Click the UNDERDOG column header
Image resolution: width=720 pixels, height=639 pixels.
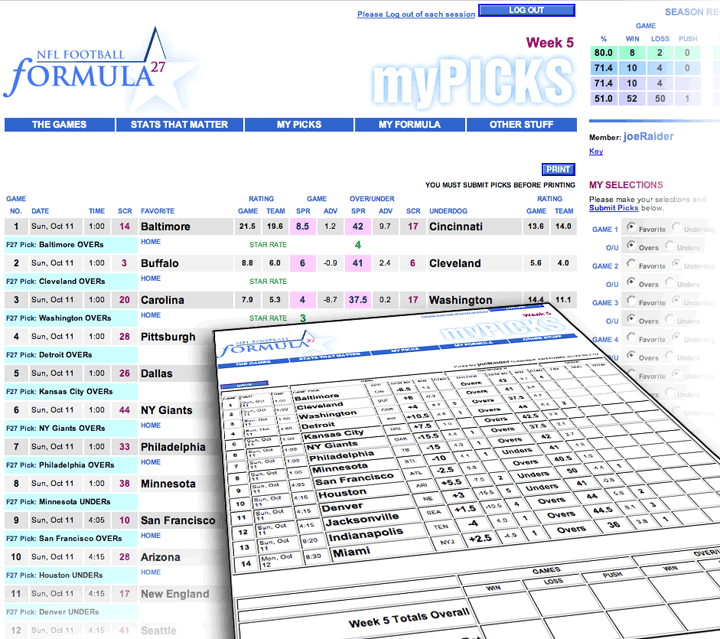(x=448, y=211)
